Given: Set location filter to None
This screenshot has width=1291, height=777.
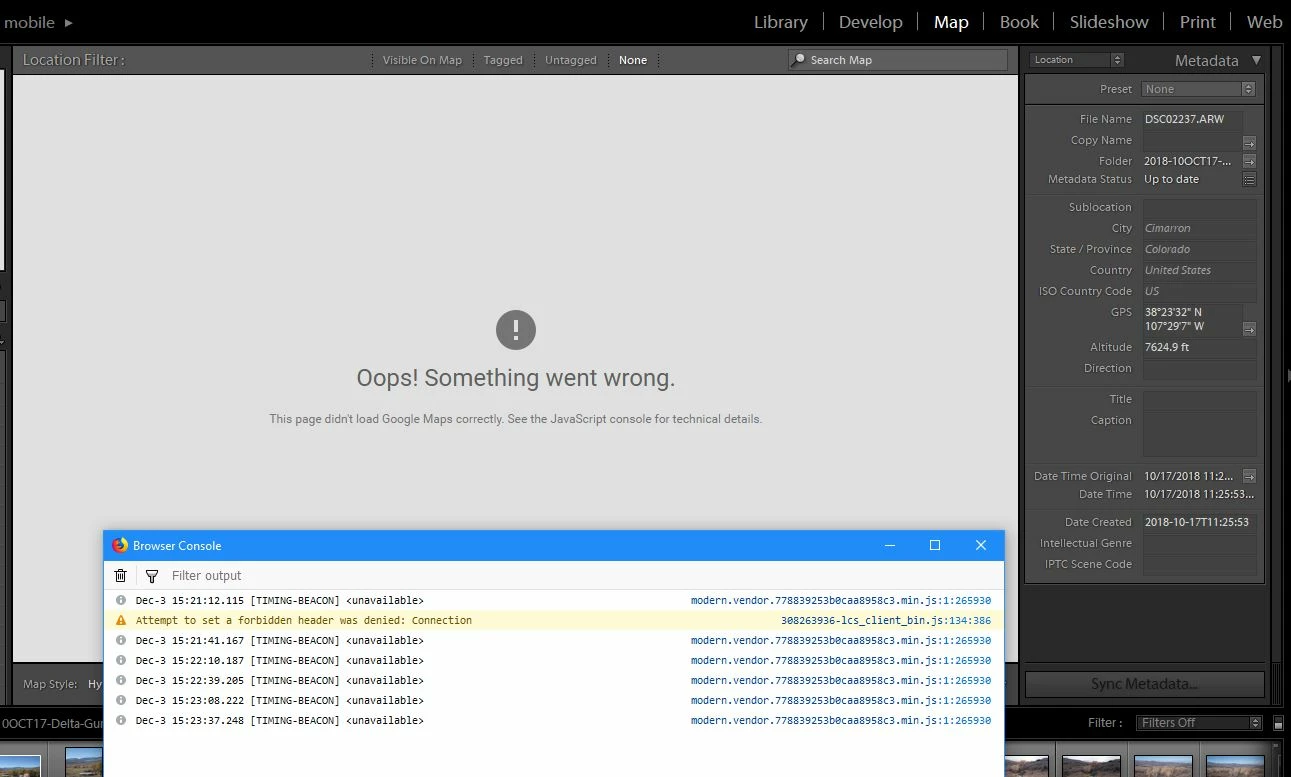Looking at the screenshot, I should tap(633, 60).
